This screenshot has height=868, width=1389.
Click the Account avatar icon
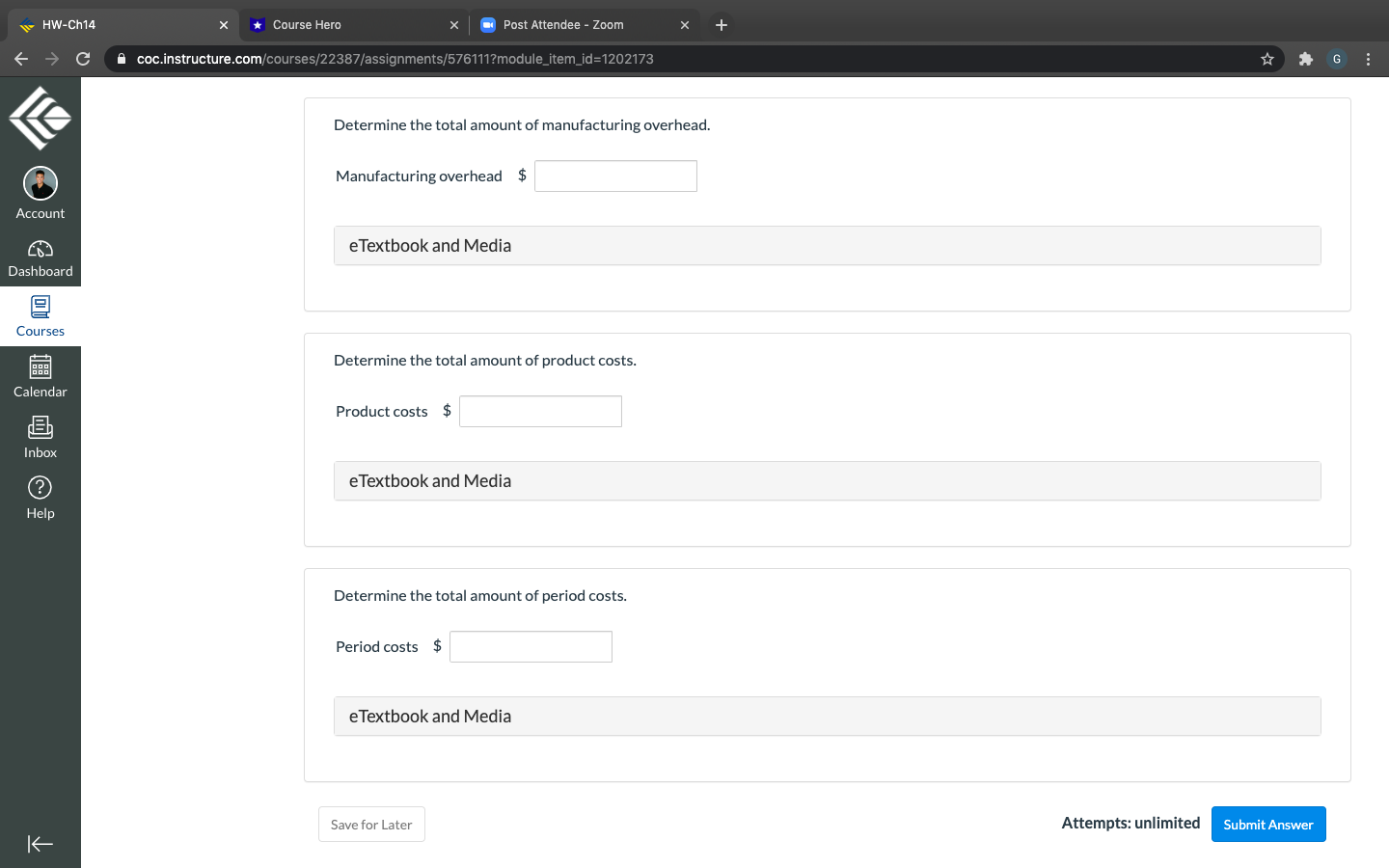point(40,182)
